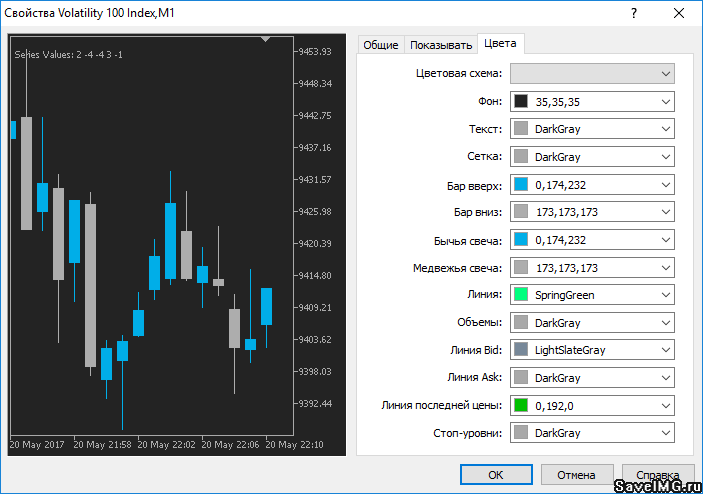Open the Бар вниз color dropdown

click(x=665, y=212)
